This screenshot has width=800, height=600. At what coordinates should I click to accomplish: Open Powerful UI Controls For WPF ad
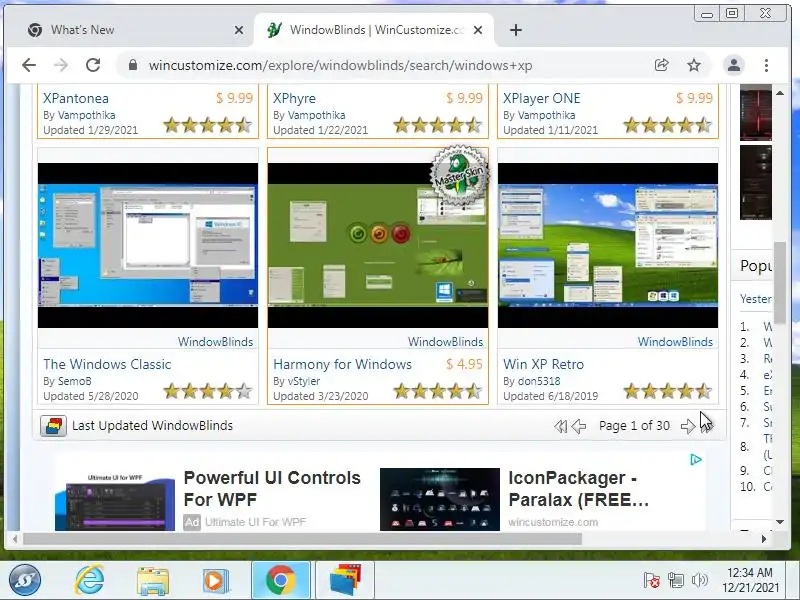click(272, 489)
